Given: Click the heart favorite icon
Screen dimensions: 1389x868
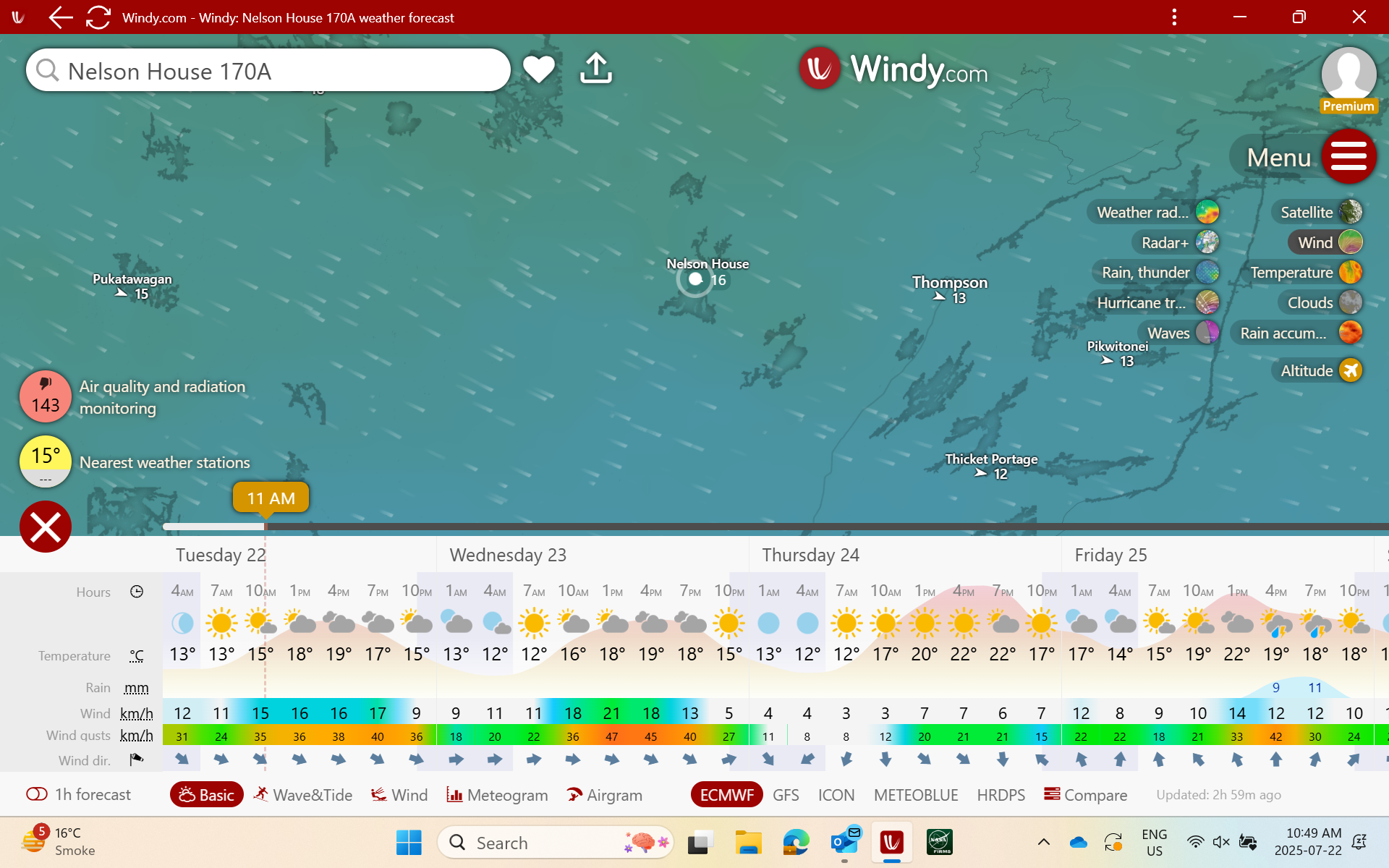Looking at the screenshot, I should tap(538, 69).
